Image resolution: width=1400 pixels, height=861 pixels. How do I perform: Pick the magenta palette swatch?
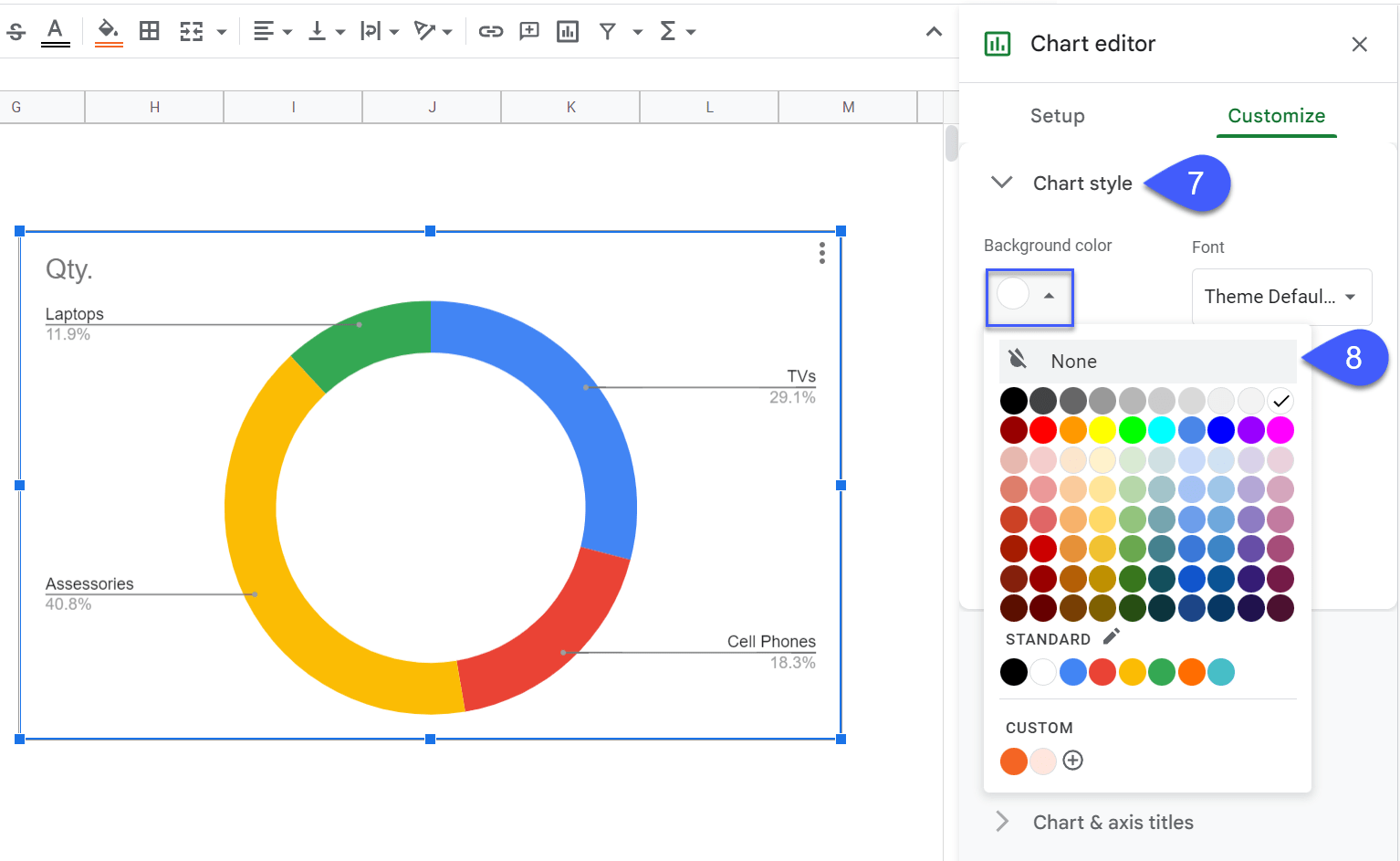(1280, 430)
